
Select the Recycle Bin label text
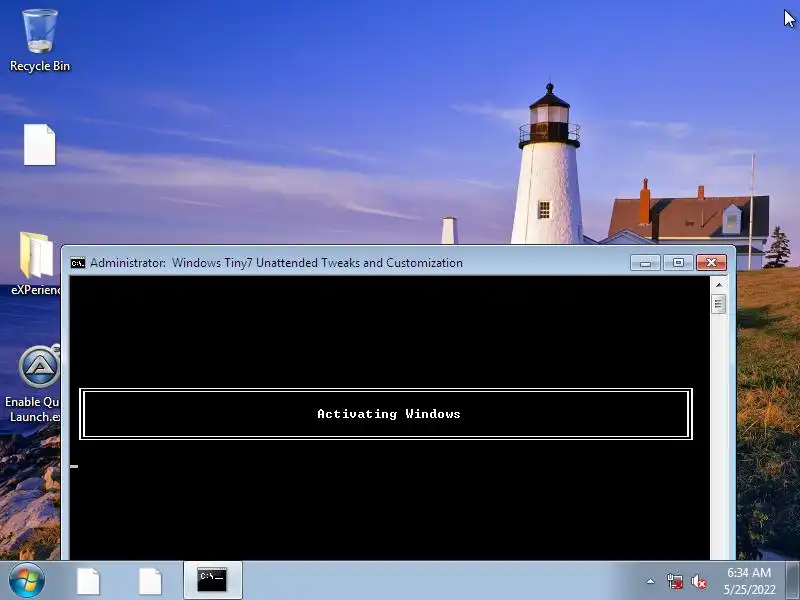coord(40,66)
